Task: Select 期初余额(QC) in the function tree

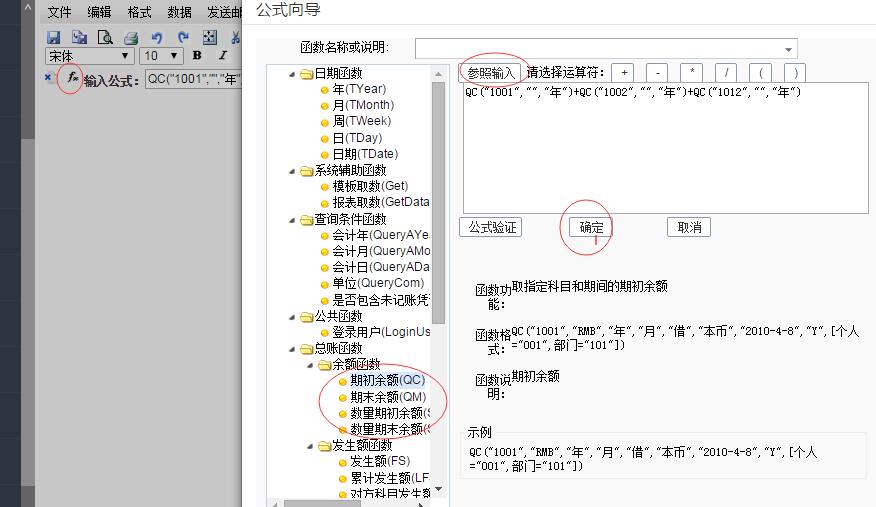Action: pyautogui.click(x=386, y=380)
